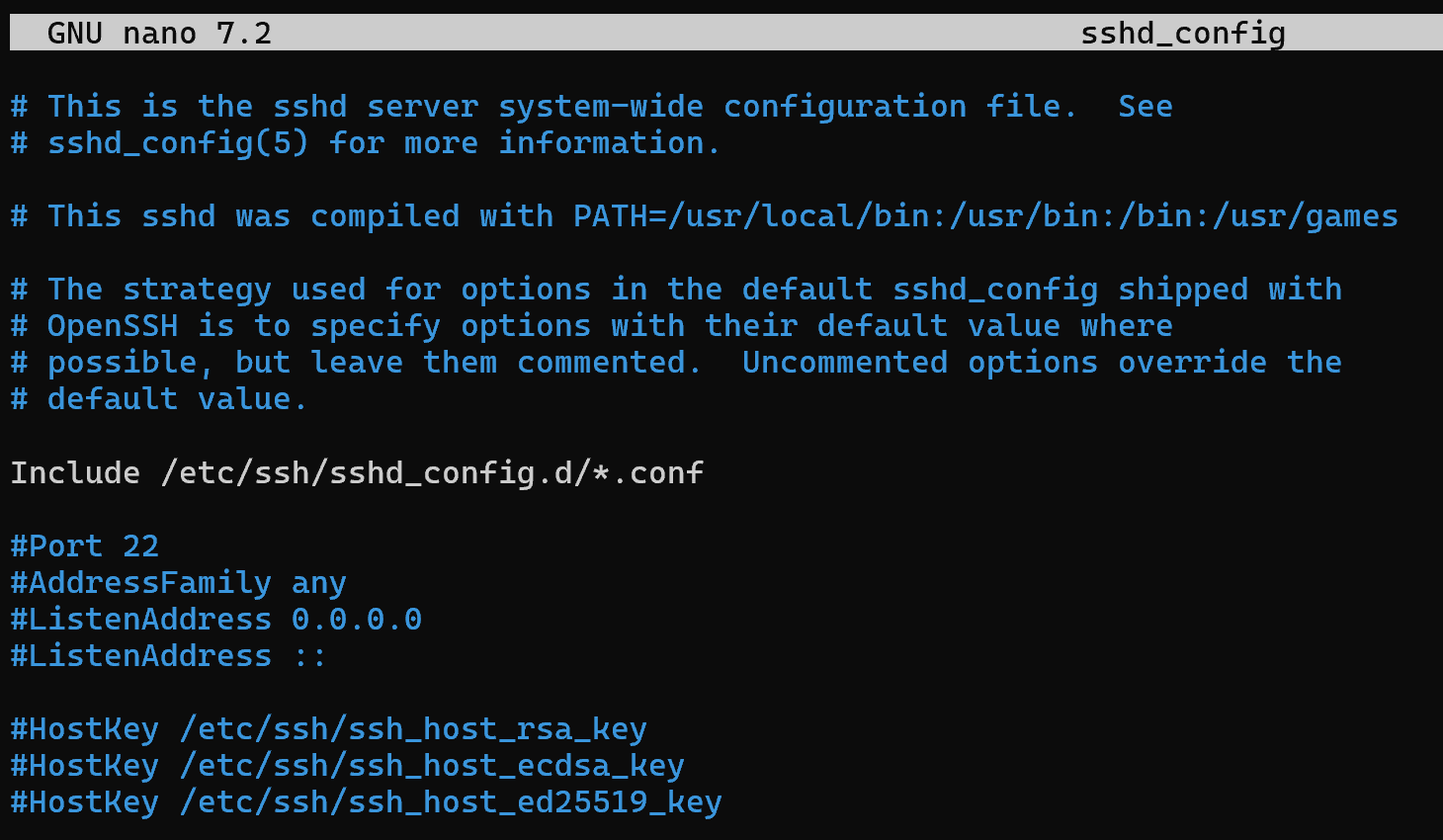Click the GNU nano 7.2 title text

159,34
